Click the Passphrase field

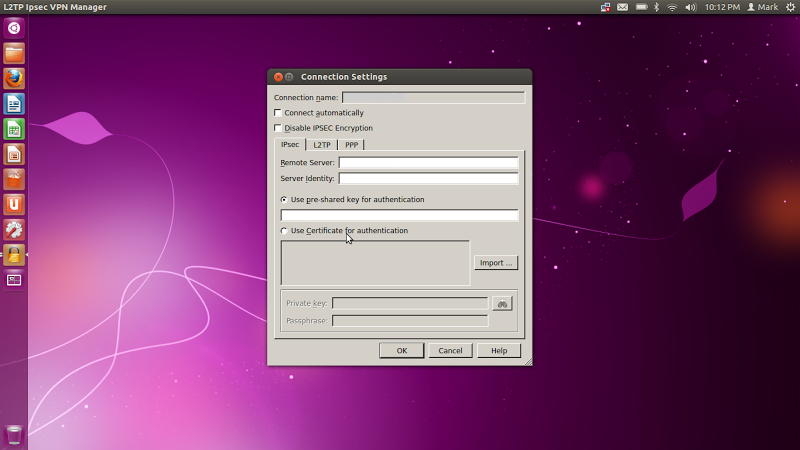click(410, 320)
